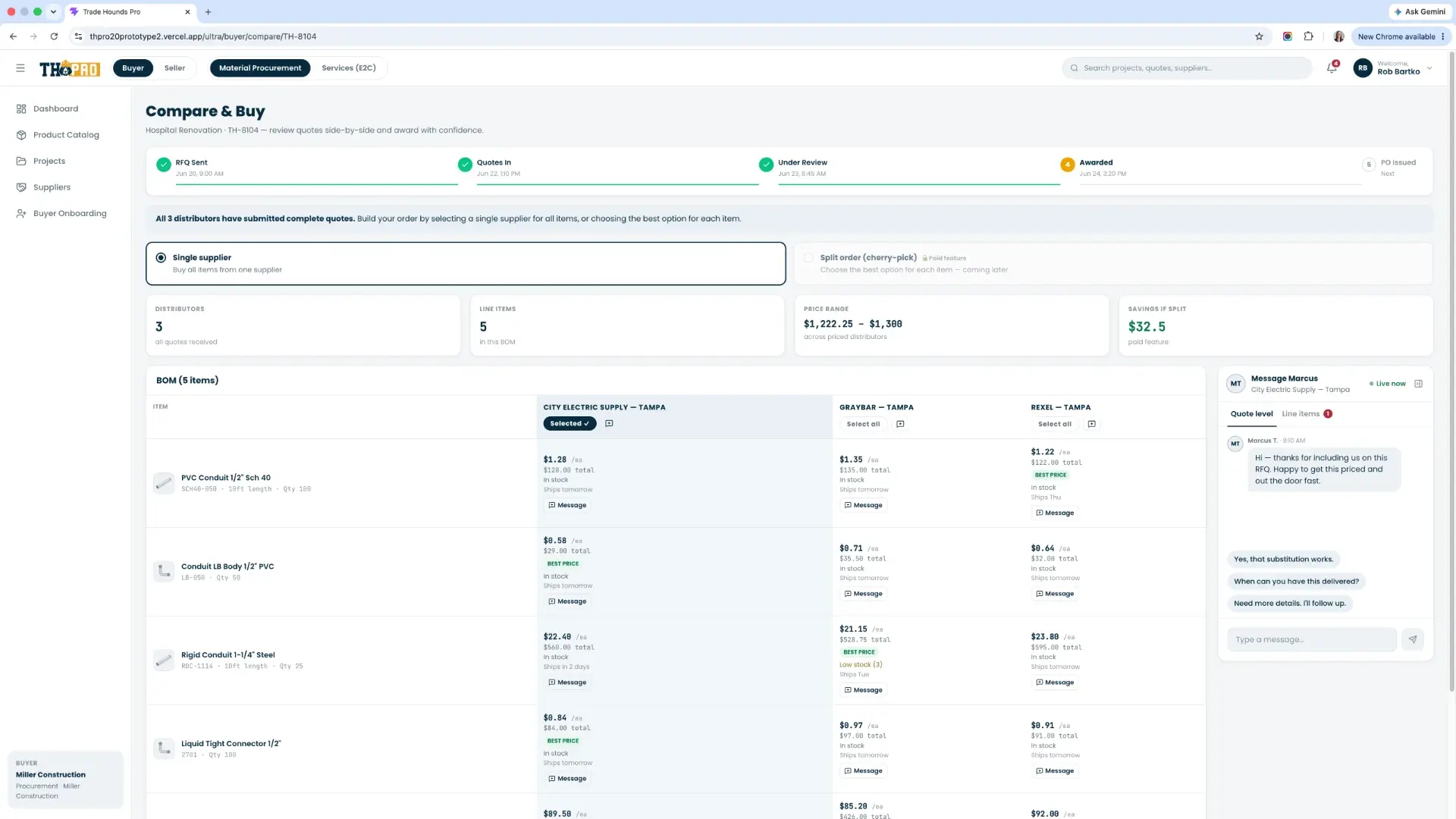Click the RB user avatar
This screenshot has height=819, width=1456.
[x=1363, y=68]
